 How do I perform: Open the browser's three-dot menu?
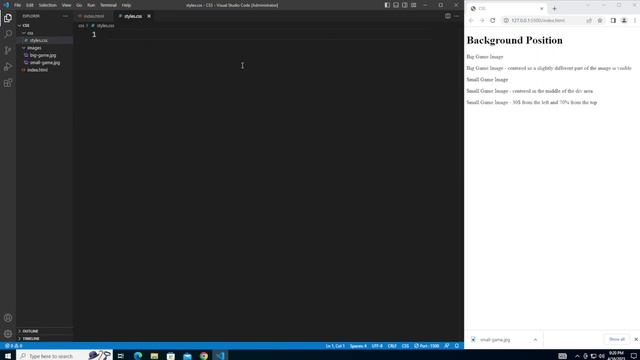(x=635, y=20)
